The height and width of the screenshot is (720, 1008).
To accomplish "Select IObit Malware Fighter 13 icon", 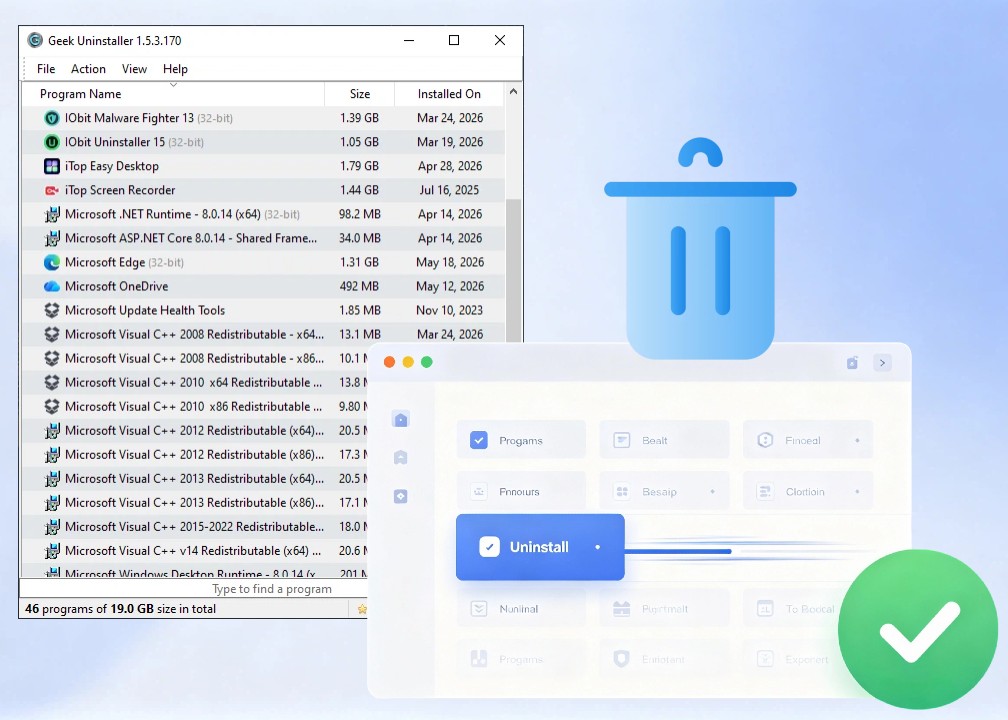I will point(52,118).
